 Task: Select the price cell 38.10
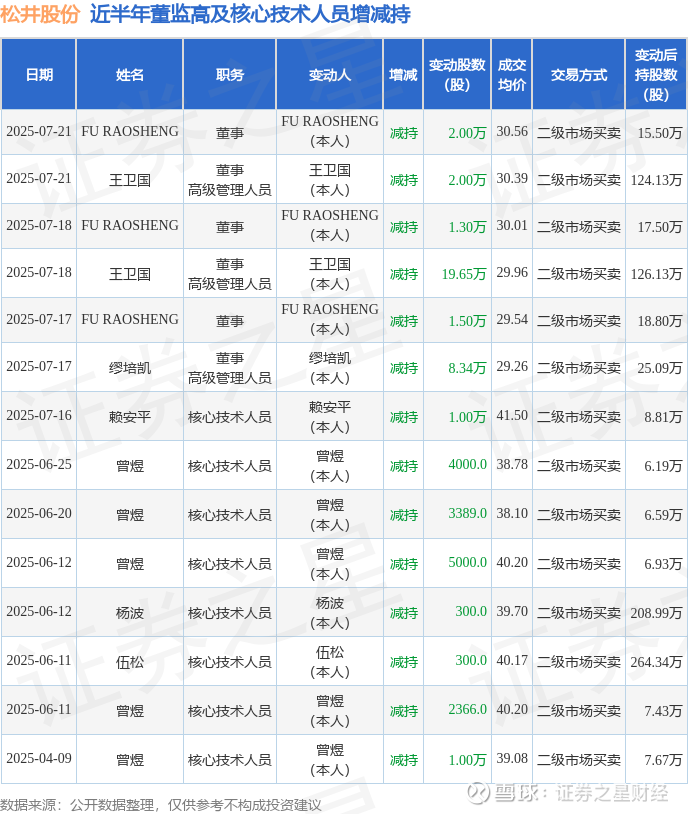click(512, 513)
